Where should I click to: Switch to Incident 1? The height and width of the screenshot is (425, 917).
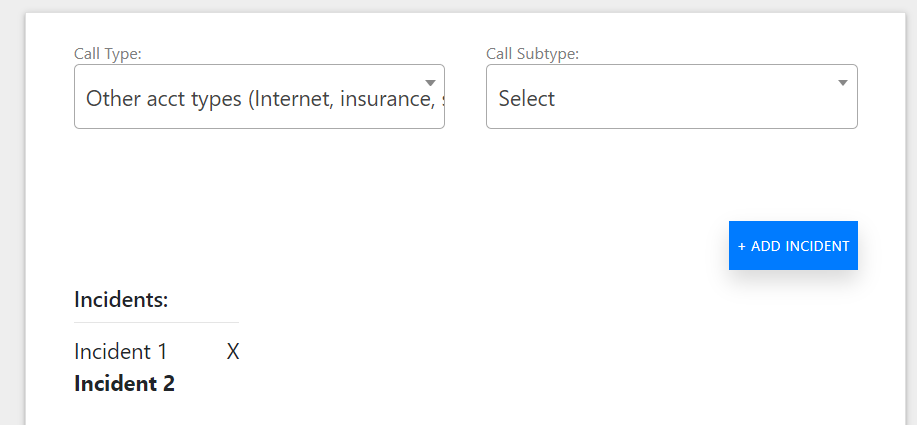coord(120,351)
